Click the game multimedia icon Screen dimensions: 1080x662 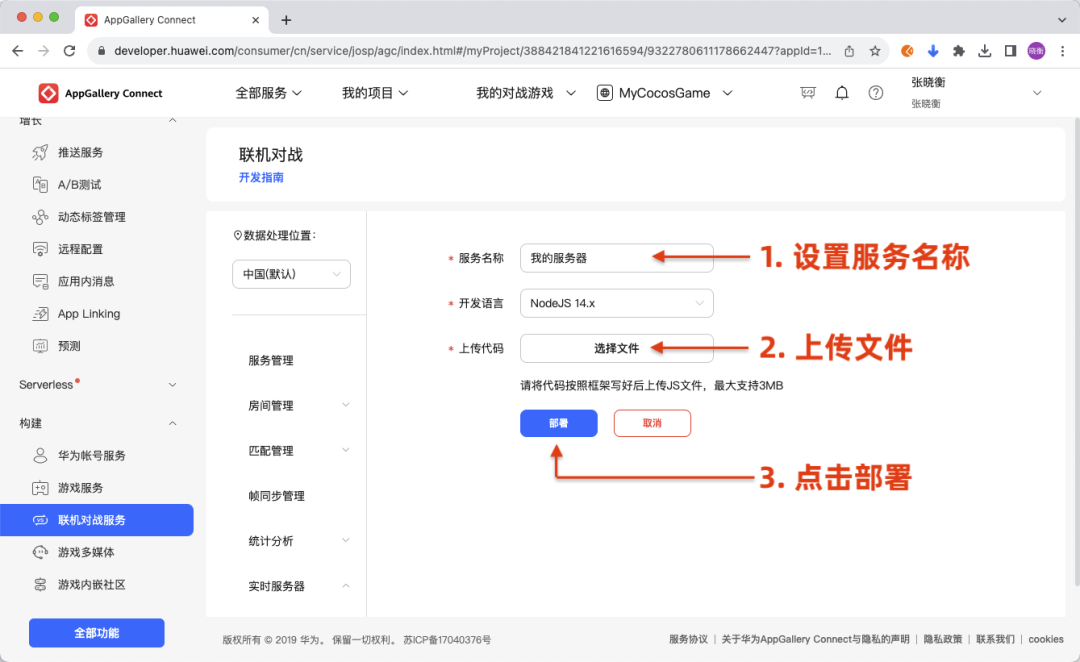click(x=40, y=552)
